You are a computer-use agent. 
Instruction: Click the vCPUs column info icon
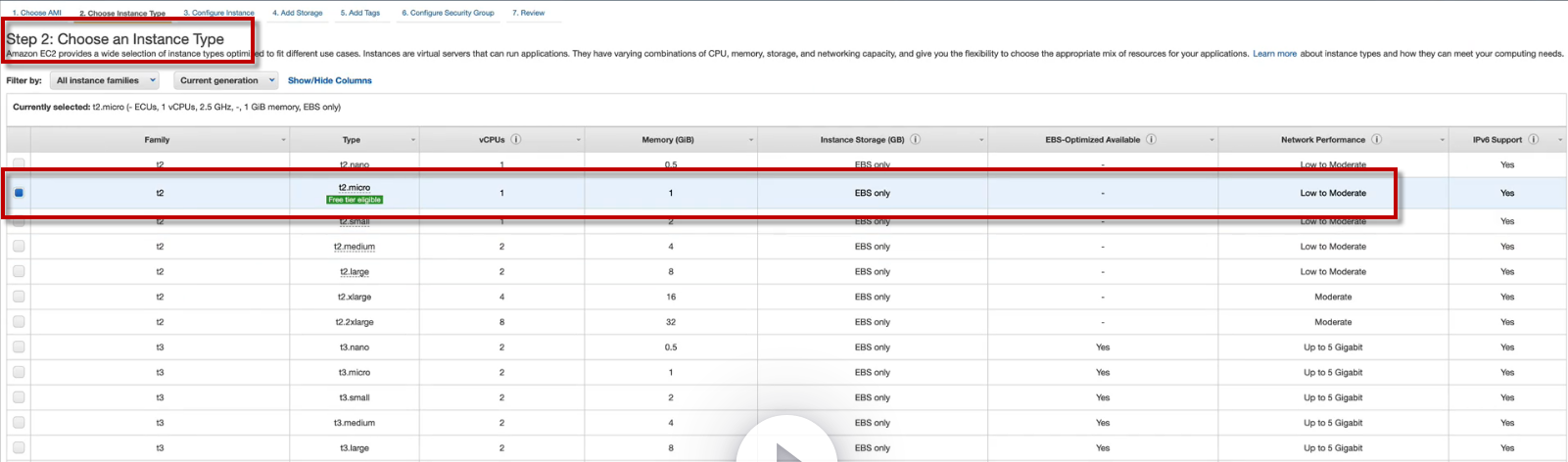click(516, 139)
